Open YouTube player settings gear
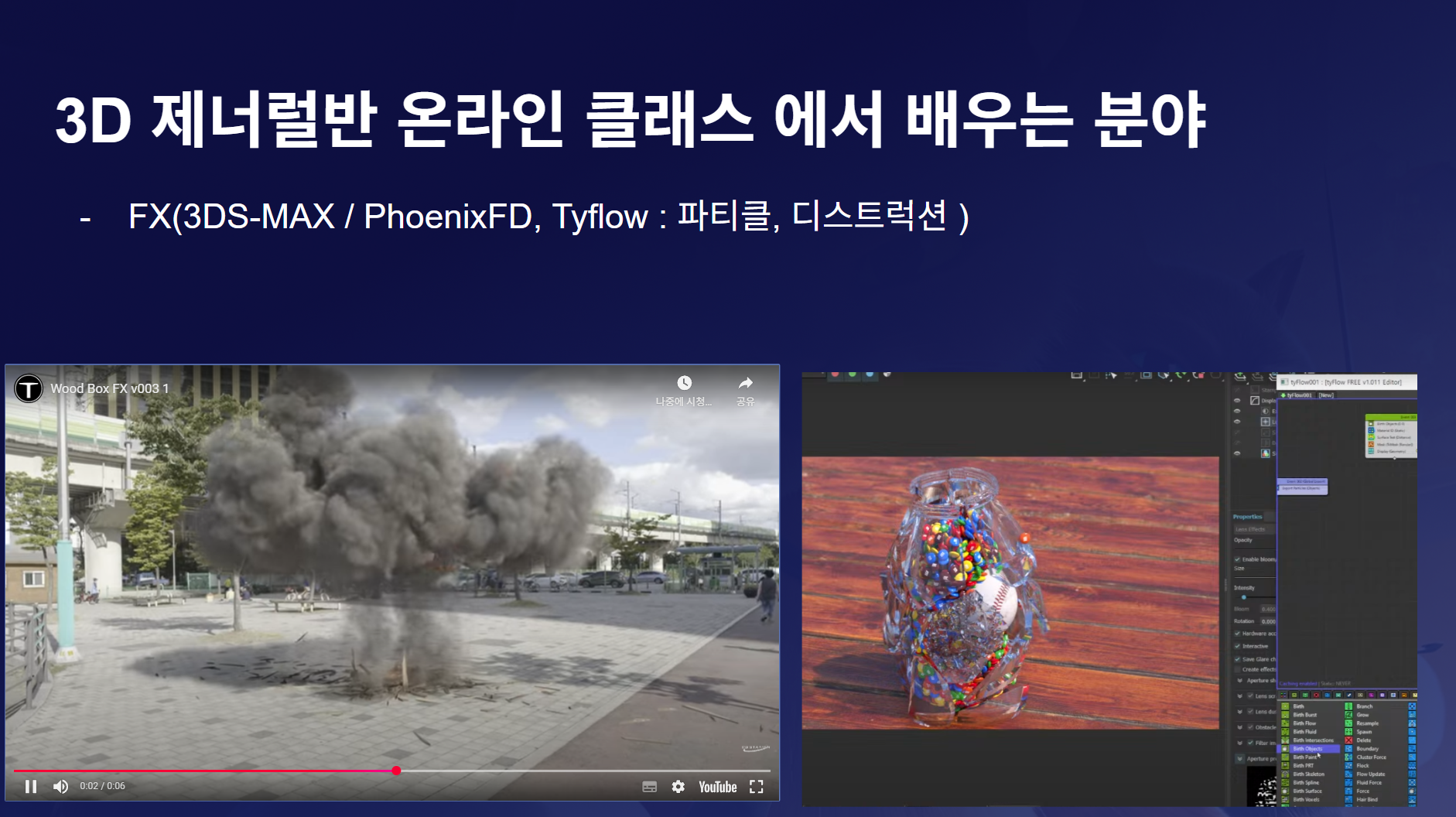The image size is (1456, 817). pos(678,787)
